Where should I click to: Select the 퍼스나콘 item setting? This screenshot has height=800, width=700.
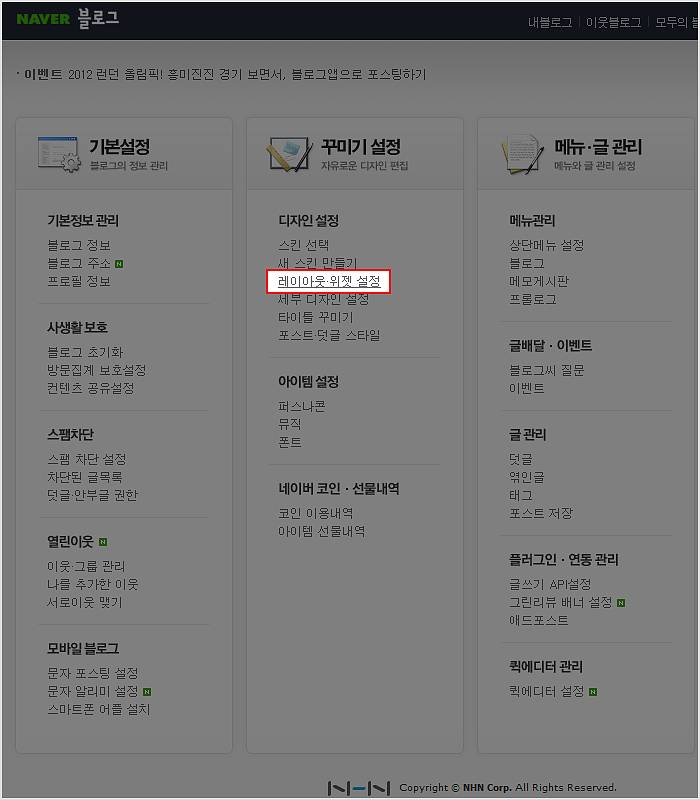click(302, 406)
